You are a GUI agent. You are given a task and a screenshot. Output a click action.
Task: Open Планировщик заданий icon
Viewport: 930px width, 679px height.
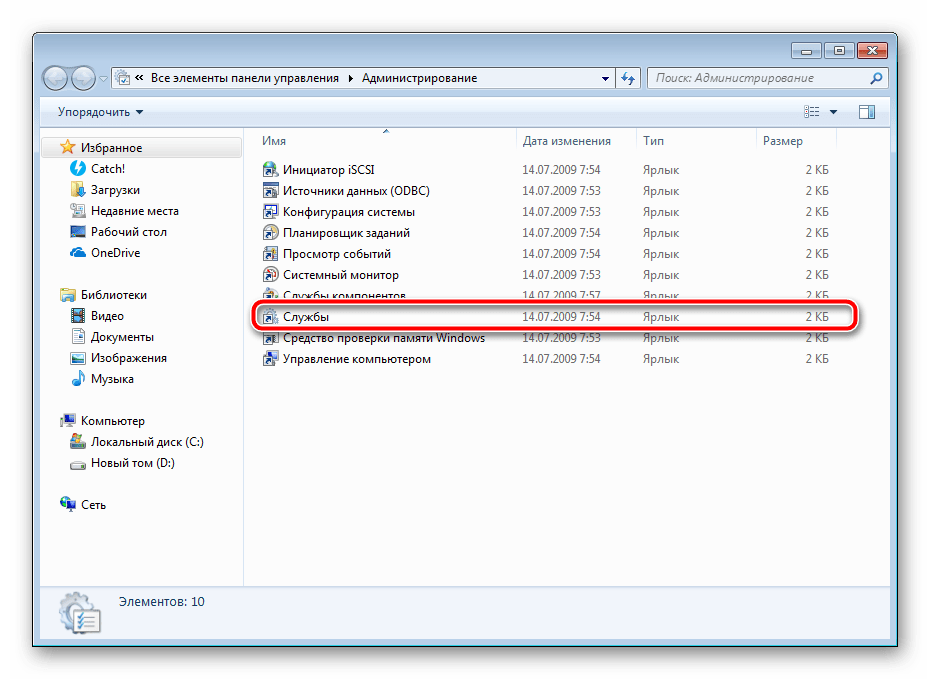(x=270, y=233)
